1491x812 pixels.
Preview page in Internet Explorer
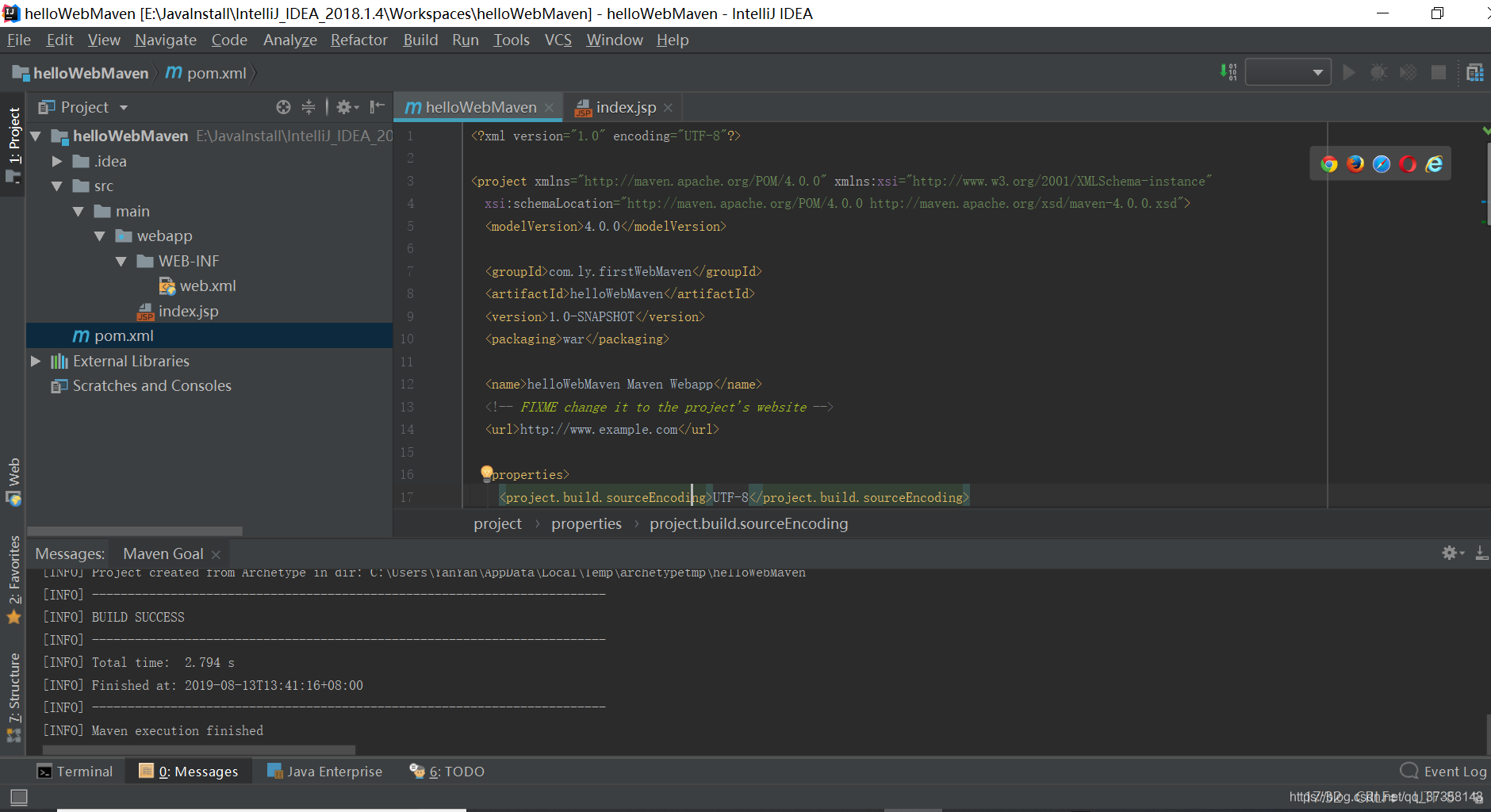point(1434,164)
